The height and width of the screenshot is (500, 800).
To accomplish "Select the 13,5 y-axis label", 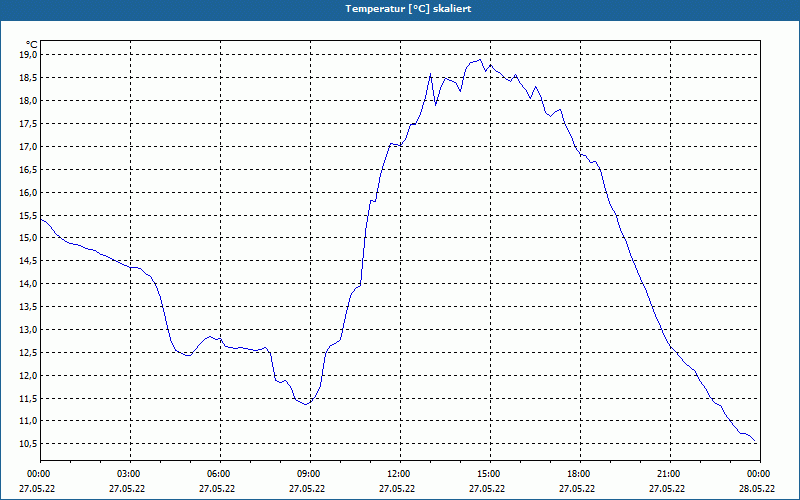I will click(29, 307).
